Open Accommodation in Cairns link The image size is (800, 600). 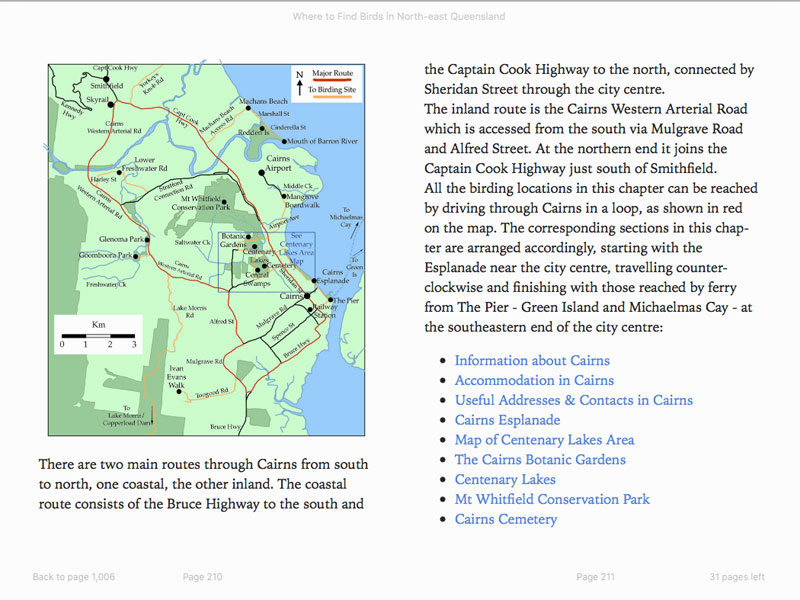(x=534, y=381)
